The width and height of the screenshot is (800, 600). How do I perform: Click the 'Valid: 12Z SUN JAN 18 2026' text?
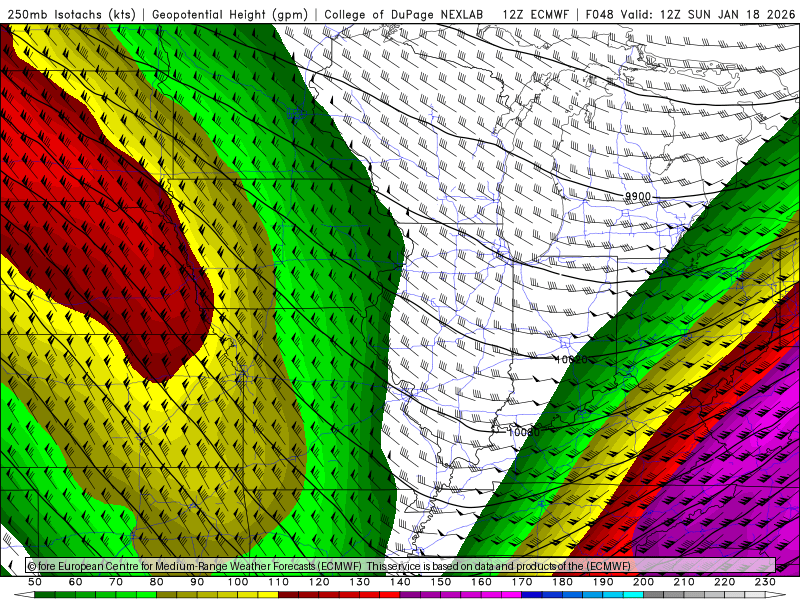(708, 14)
